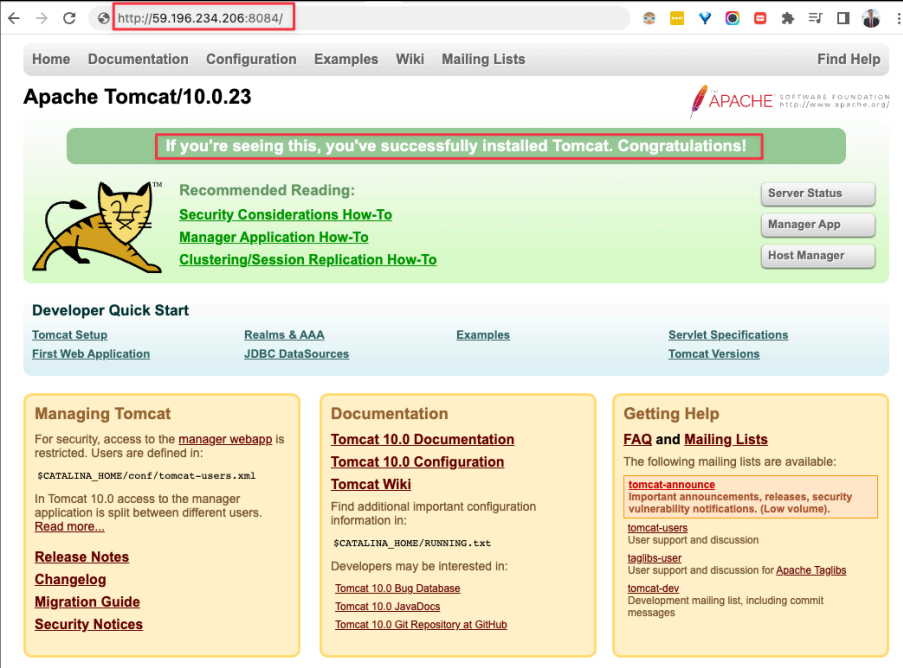Go back with the browser back arrow
903x668 pixels.
pos(14,18)
